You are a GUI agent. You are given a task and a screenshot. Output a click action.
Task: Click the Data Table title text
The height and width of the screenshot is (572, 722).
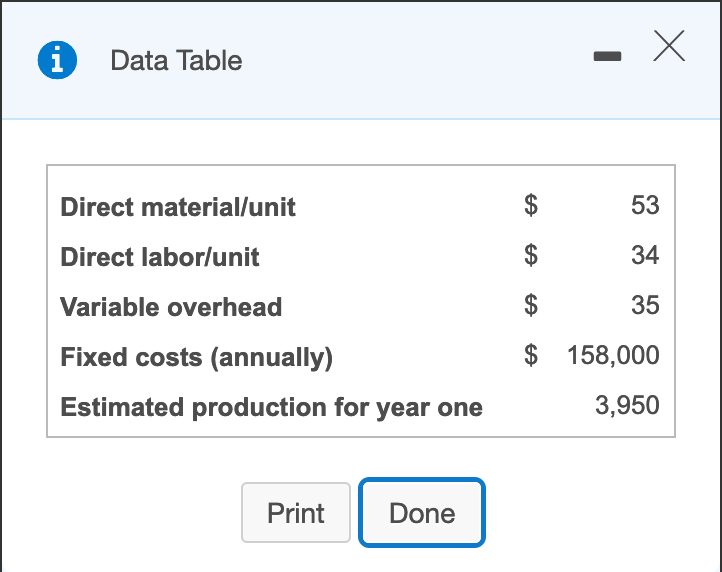176,61
